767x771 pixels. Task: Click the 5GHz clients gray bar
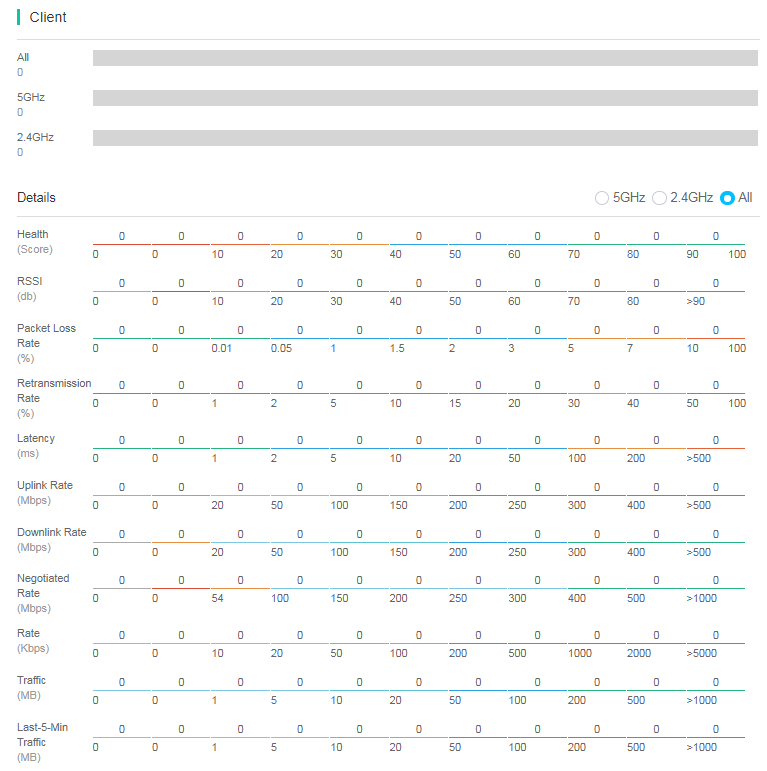pos(425,98)
